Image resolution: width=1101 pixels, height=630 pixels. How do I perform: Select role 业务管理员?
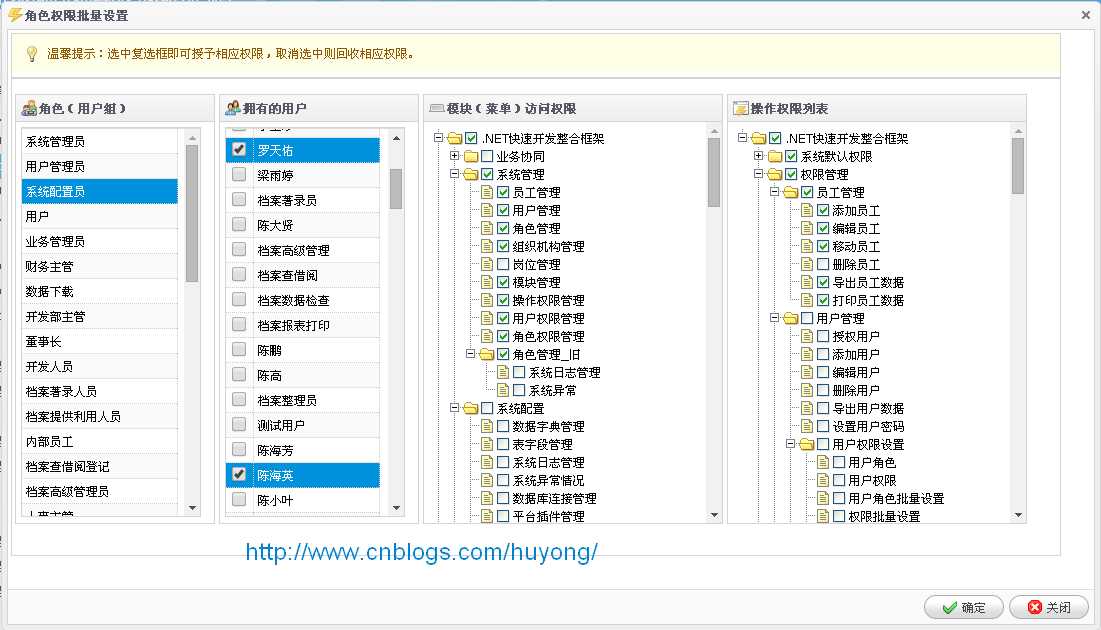(x=100, y=242)
